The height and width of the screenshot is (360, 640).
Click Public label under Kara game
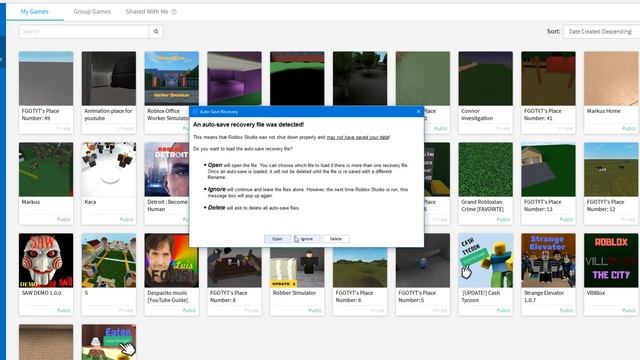tap(127, 220)
